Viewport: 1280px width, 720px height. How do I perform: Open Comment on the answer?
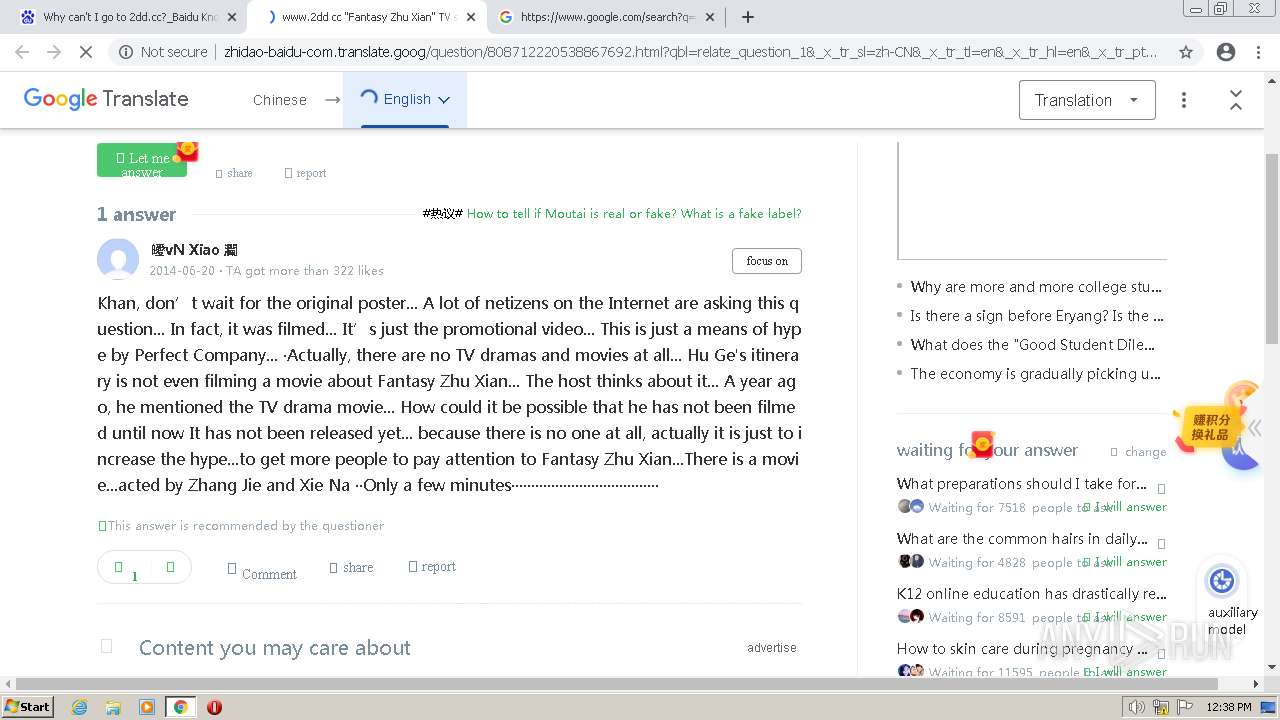(x=262, y=571)
